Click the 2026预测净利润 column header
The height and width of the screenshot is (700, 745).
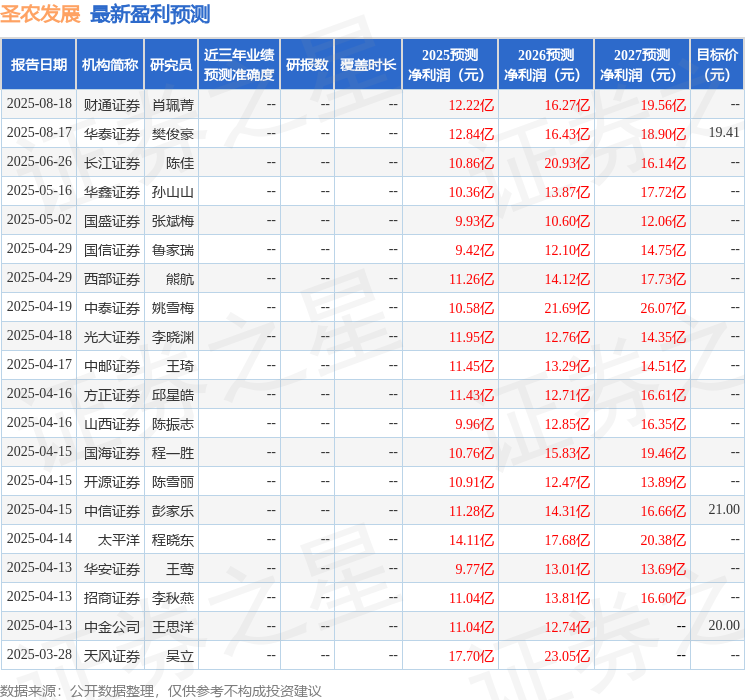pyautogui.click(x=546, y=65)
